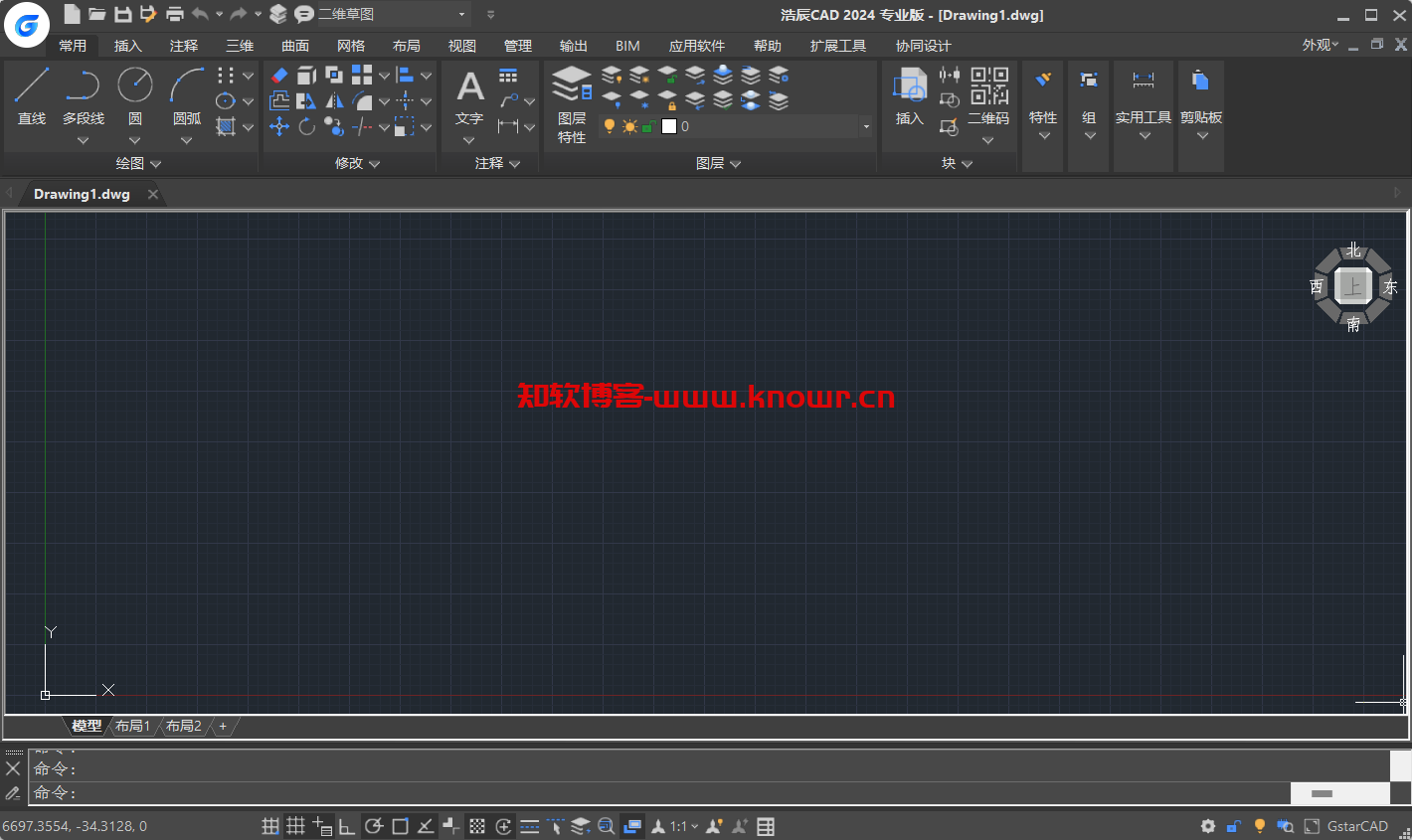Screen dimensions: 1412x840
Task: Select the Line (直线) drawing tool
Action: click(32, 96)
